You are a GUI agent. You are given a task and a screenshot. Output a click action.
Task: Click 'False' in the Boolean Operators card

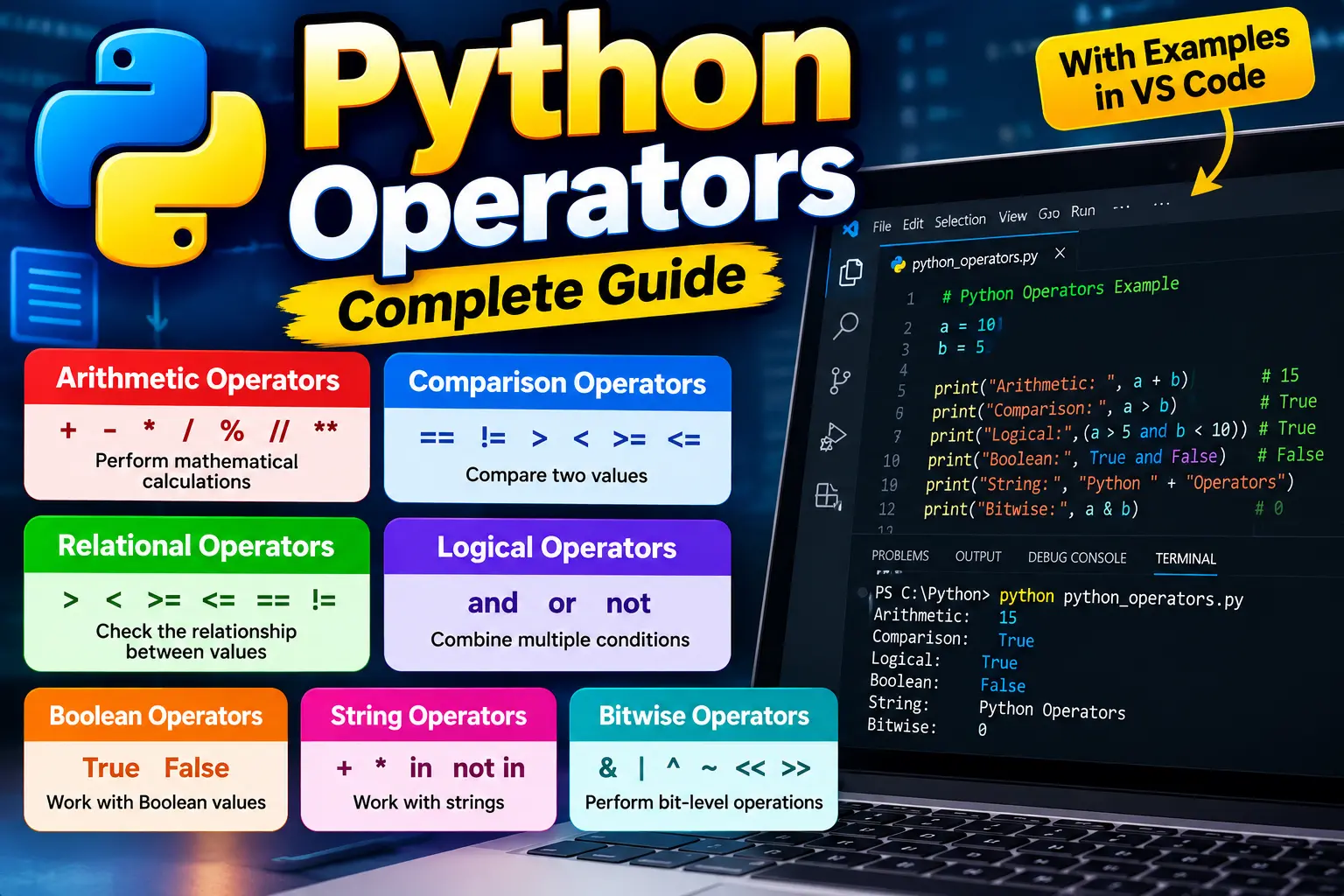[x=197, y=767]
